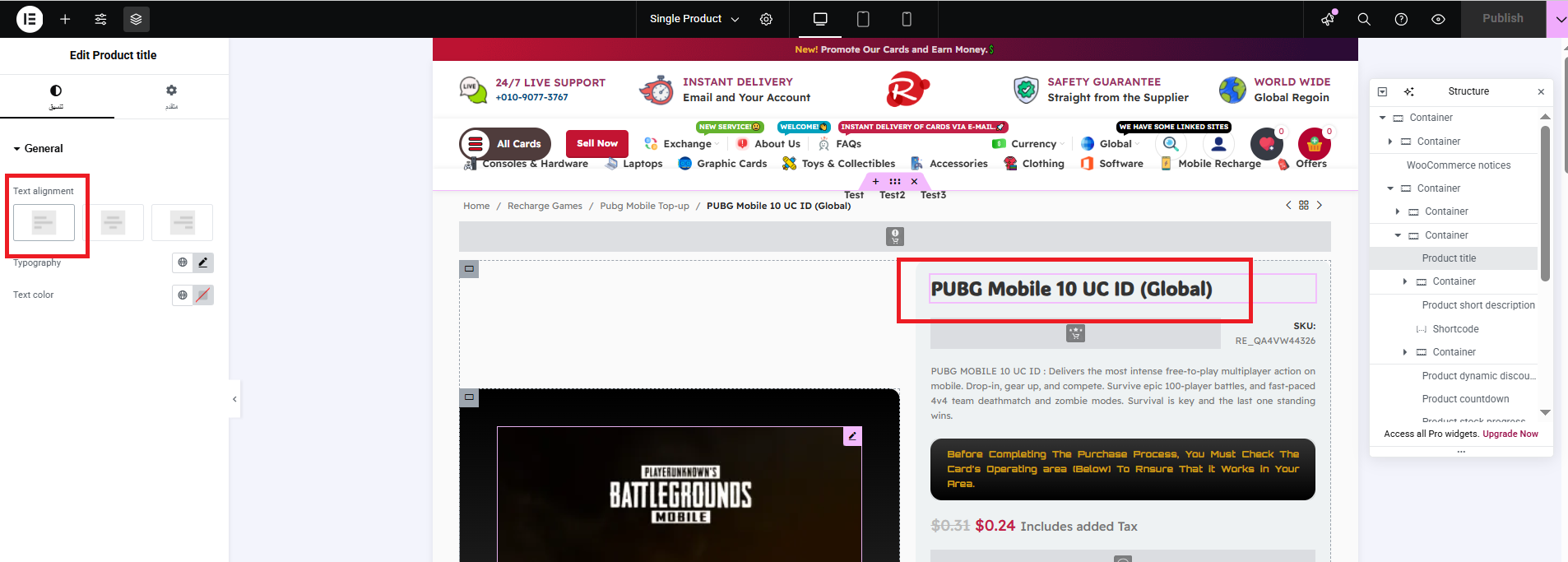Open the Finder search icon in top bar
The height and width of the screenshot is (562, 1568).
1364,19
